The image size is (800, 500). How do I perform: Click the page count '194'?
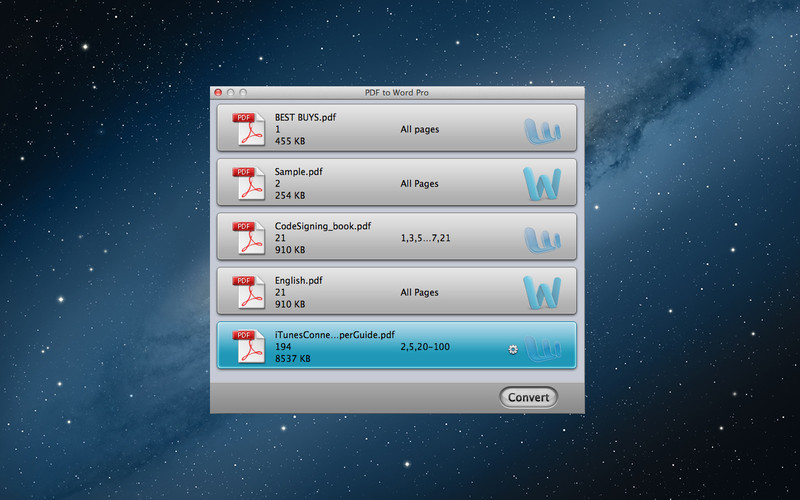point(283,347)
